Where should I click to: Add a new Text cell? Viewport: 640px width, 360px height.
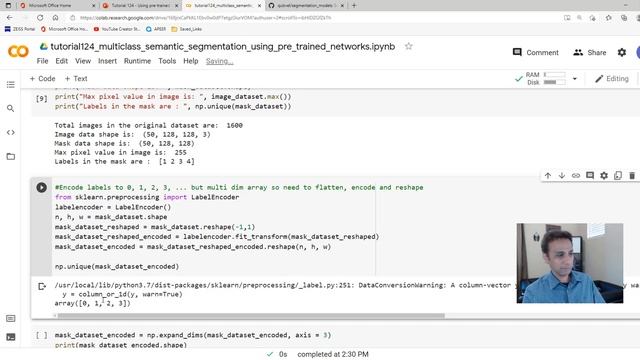[x=76, y=78]
